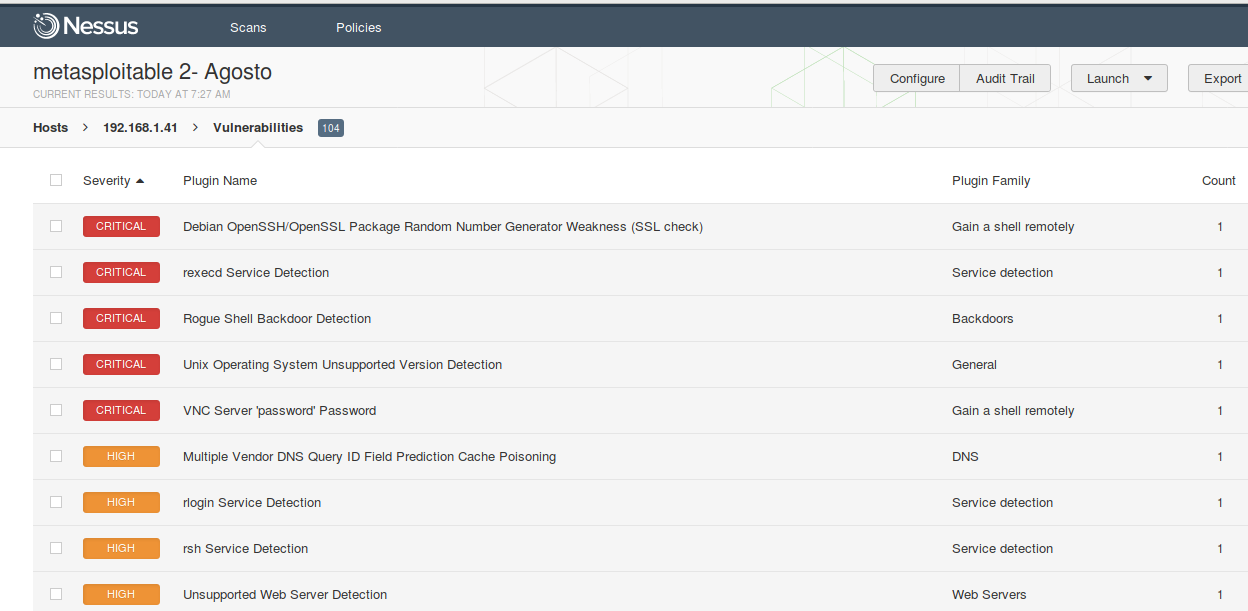Click the 'DNS' plugin family cell
Image resolution: width=1248 pixels, height=611 pixels.
click(x=965, y=457)
